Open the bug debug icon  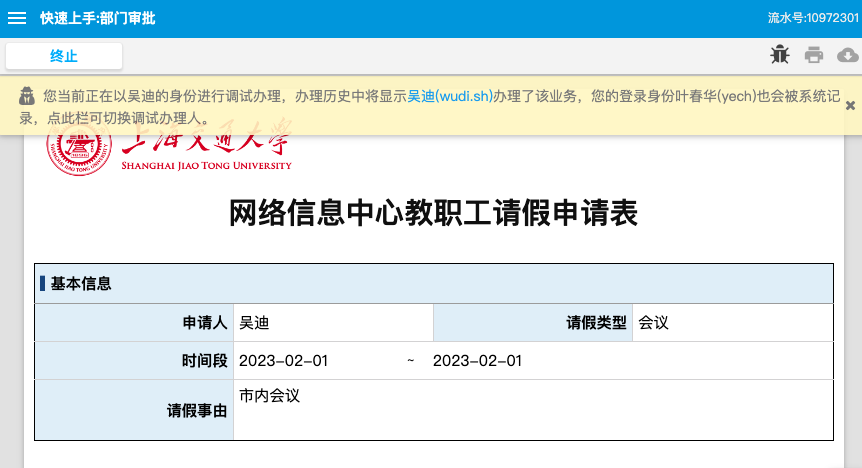pyautogui.click(x=780, y=55)
